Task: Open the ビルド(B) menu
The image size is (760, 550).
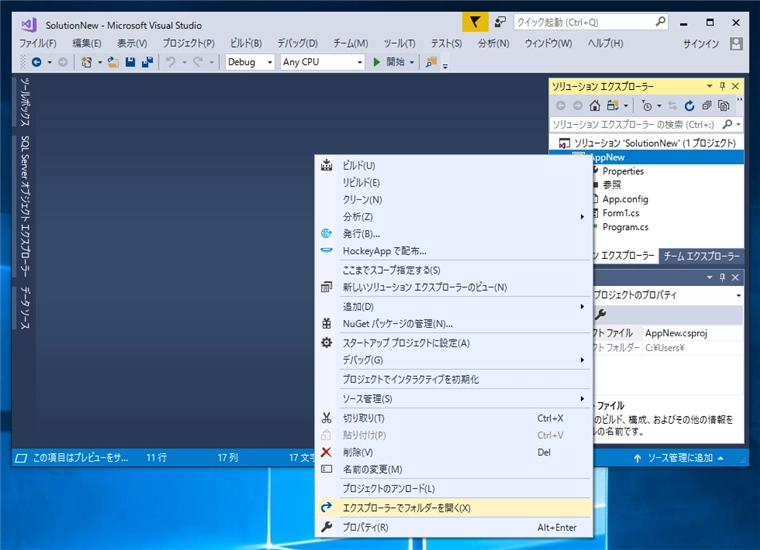Action: [x=246, y=44]
